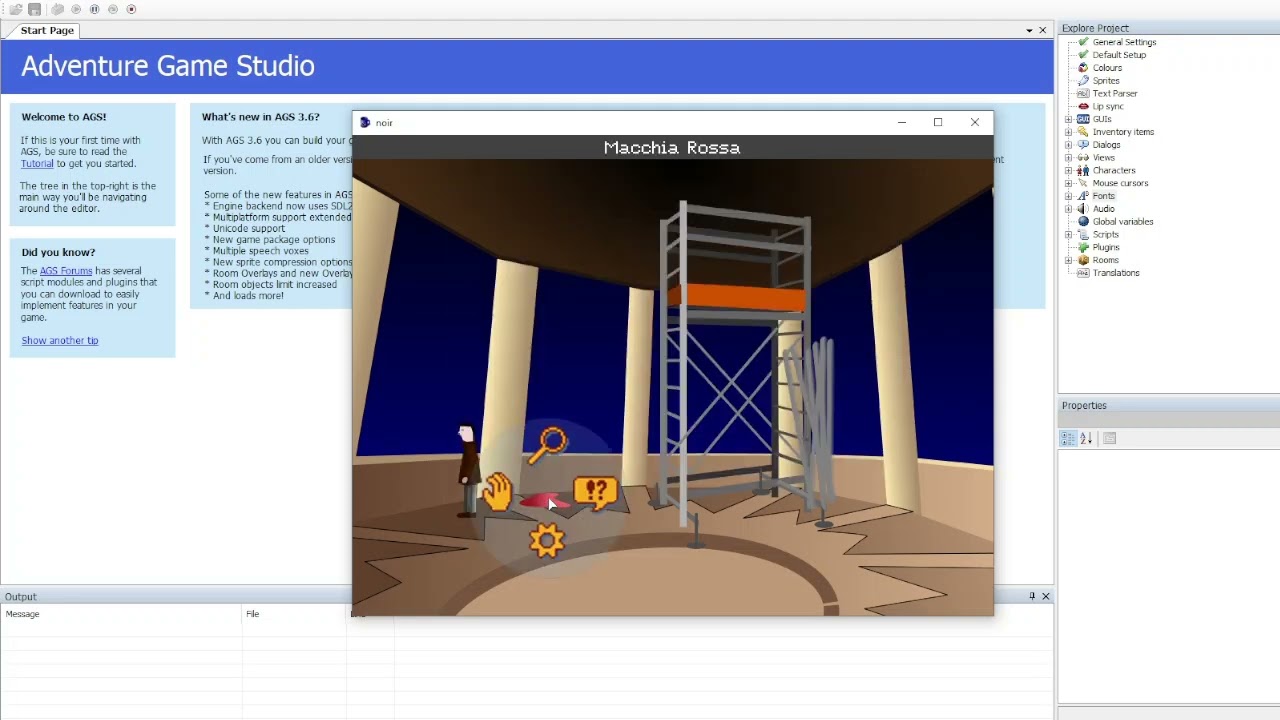
Task: Expand the GUIs node
Action: [x=1068, y=119]
